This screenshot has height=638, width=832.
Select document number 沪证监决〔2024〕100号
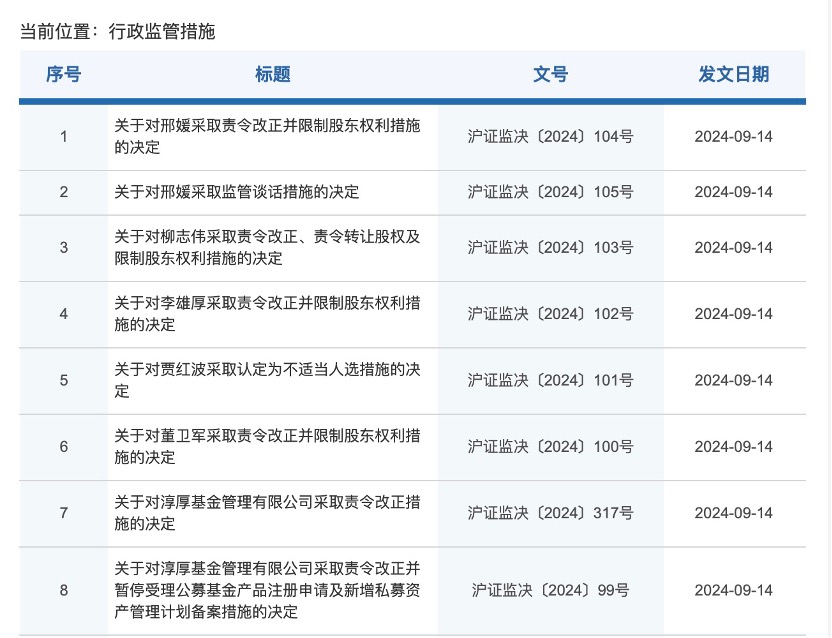tap(551, 447)
